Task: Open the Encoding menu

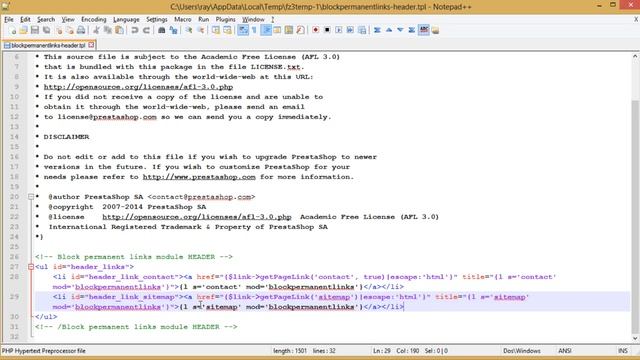Action: coord(93,19)
